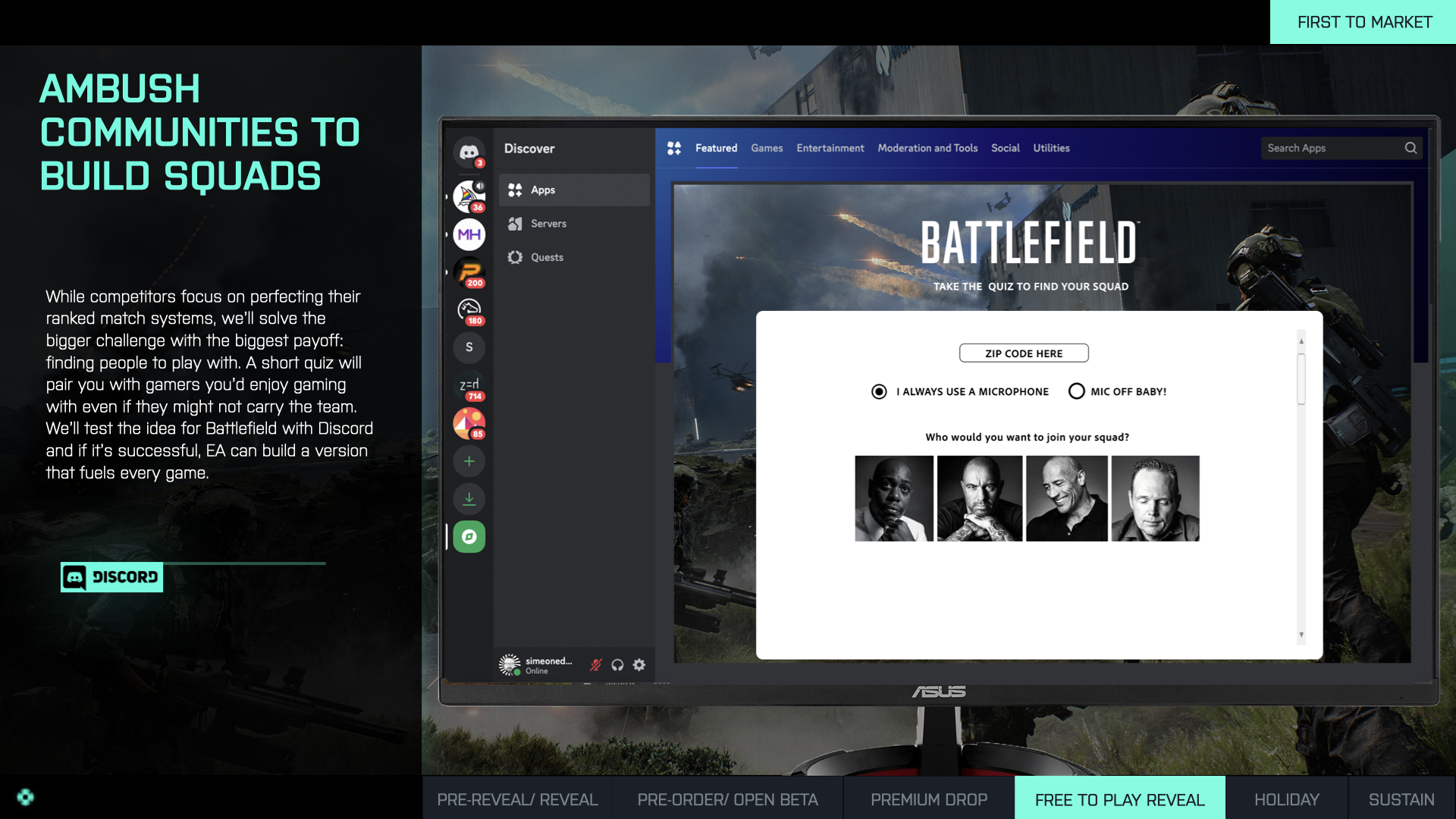The height and width of the screenshot is (819, 1456).
Task: Open Discord direct messages home icon
Action: point(469,152)
